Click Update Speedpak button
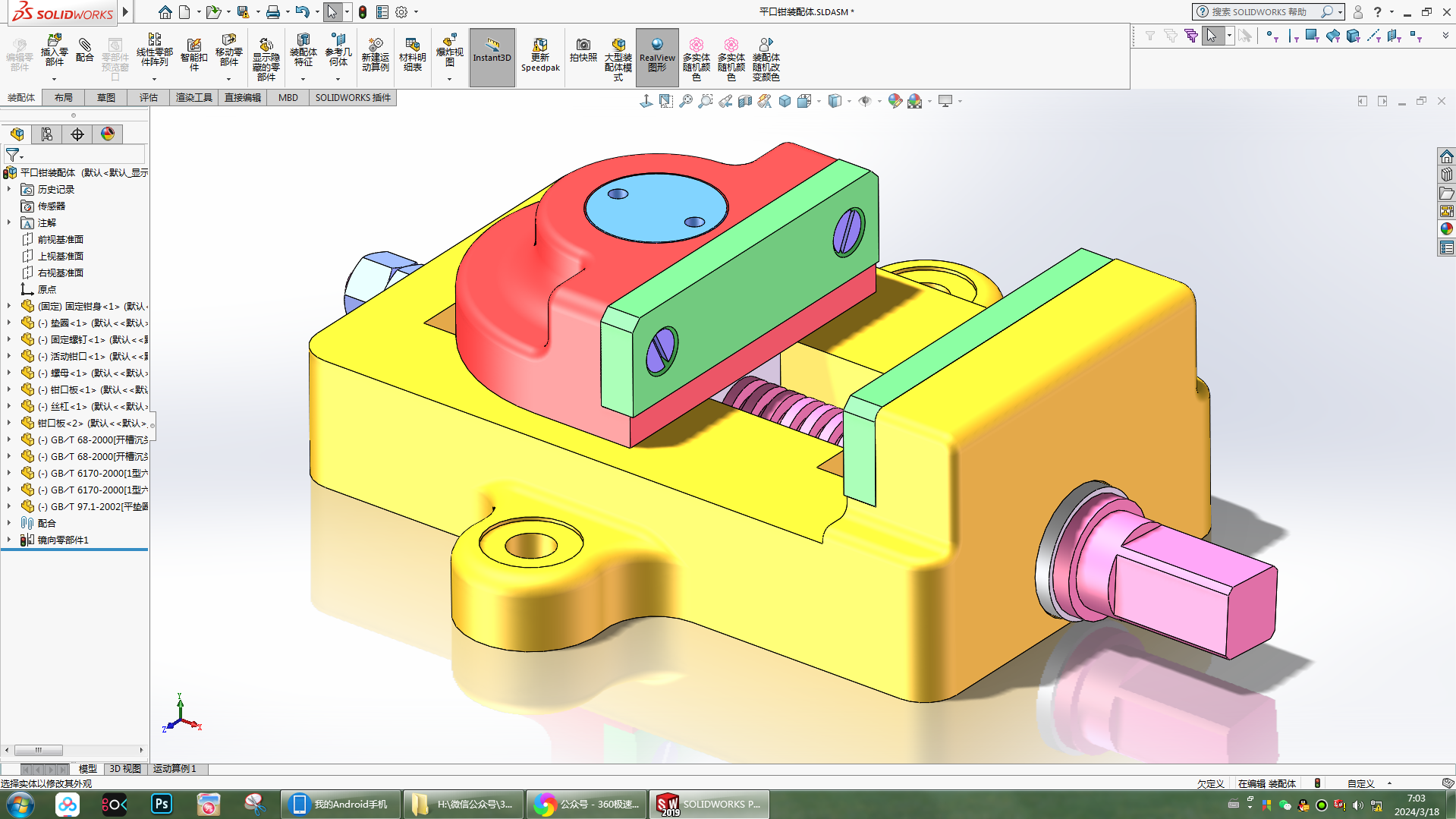Image resolution: width=1456 pixels, height=819 pixels. point(540,55)
